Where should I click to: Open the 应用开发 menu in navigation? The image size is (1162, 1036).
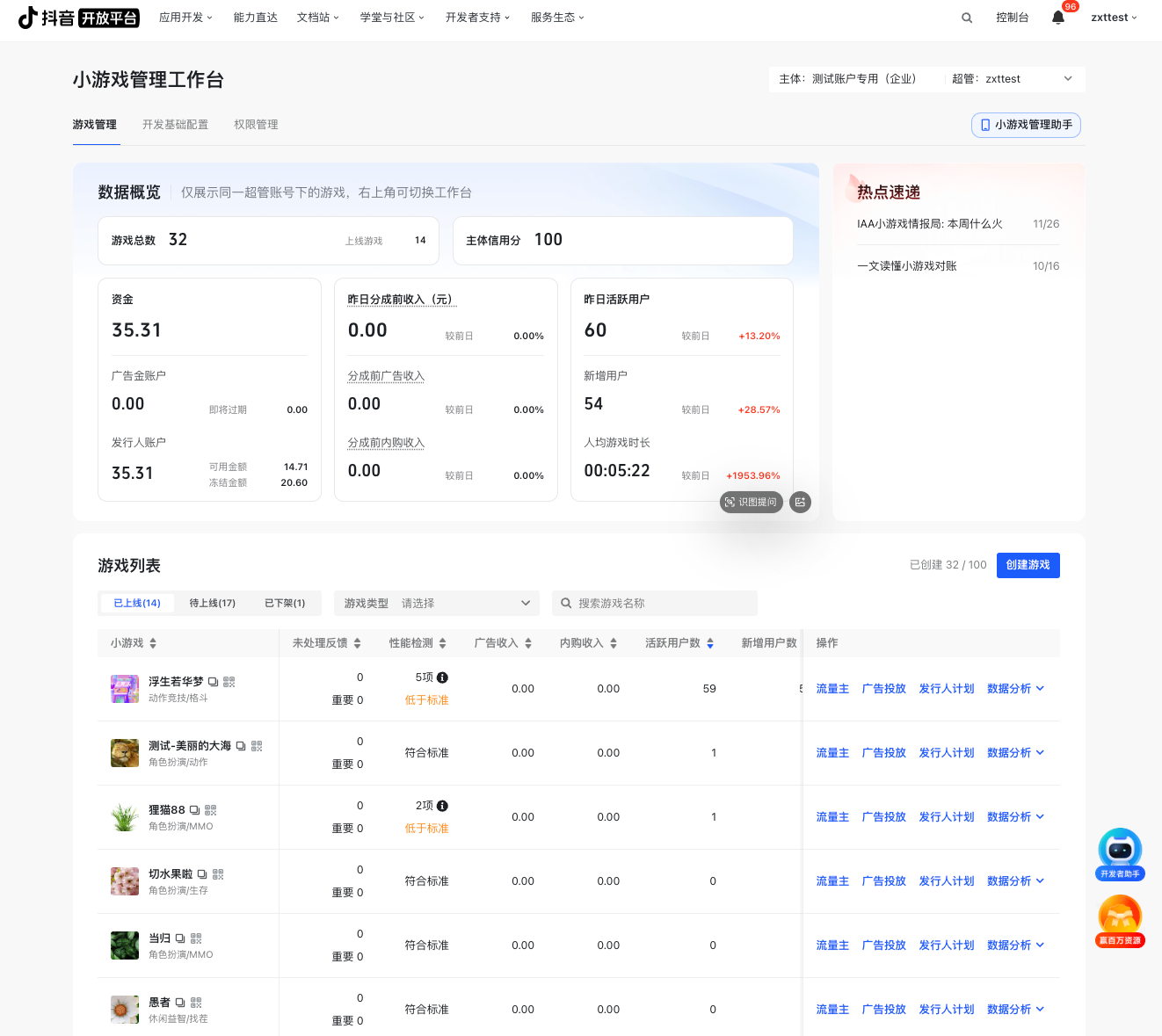185,18
